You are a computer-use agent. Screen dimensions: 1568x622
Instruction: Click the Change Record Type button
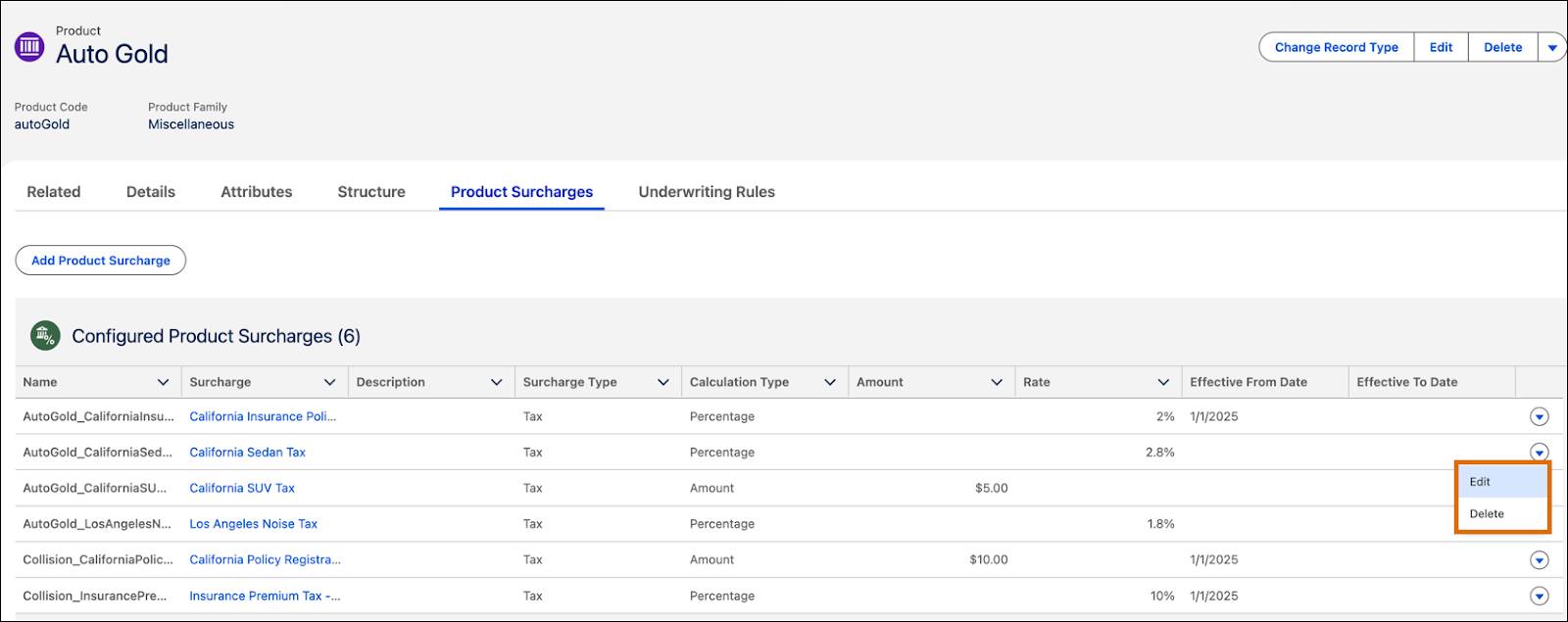pos(1337,47)
